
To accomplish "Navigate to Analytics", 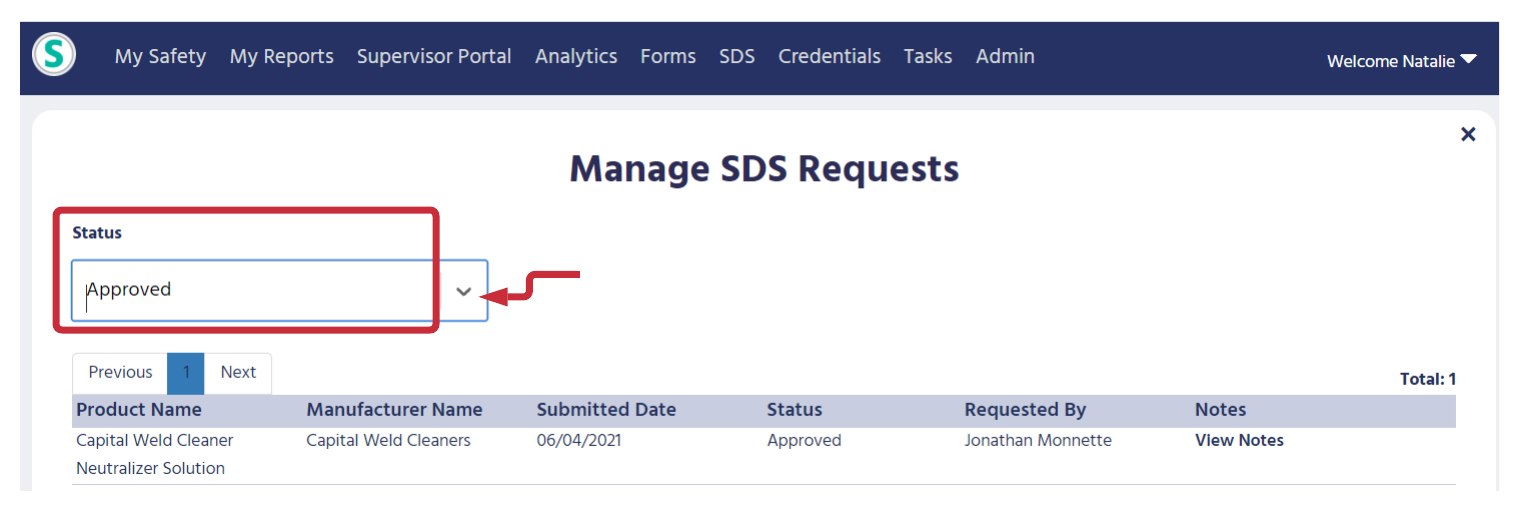I will click(576, 57).
